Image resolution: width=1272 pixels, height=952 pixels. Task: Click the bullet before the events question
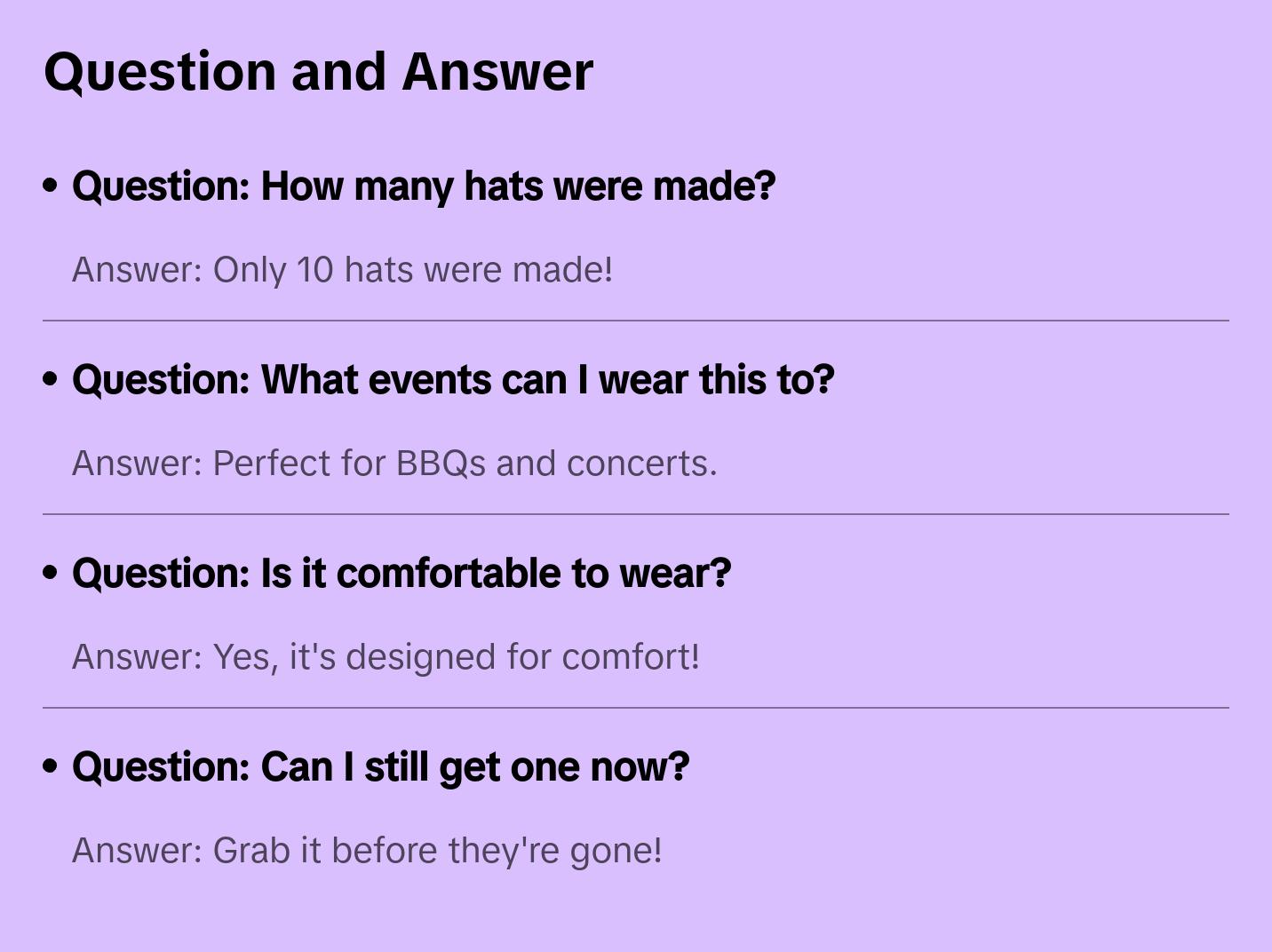(x=50, y=379)
